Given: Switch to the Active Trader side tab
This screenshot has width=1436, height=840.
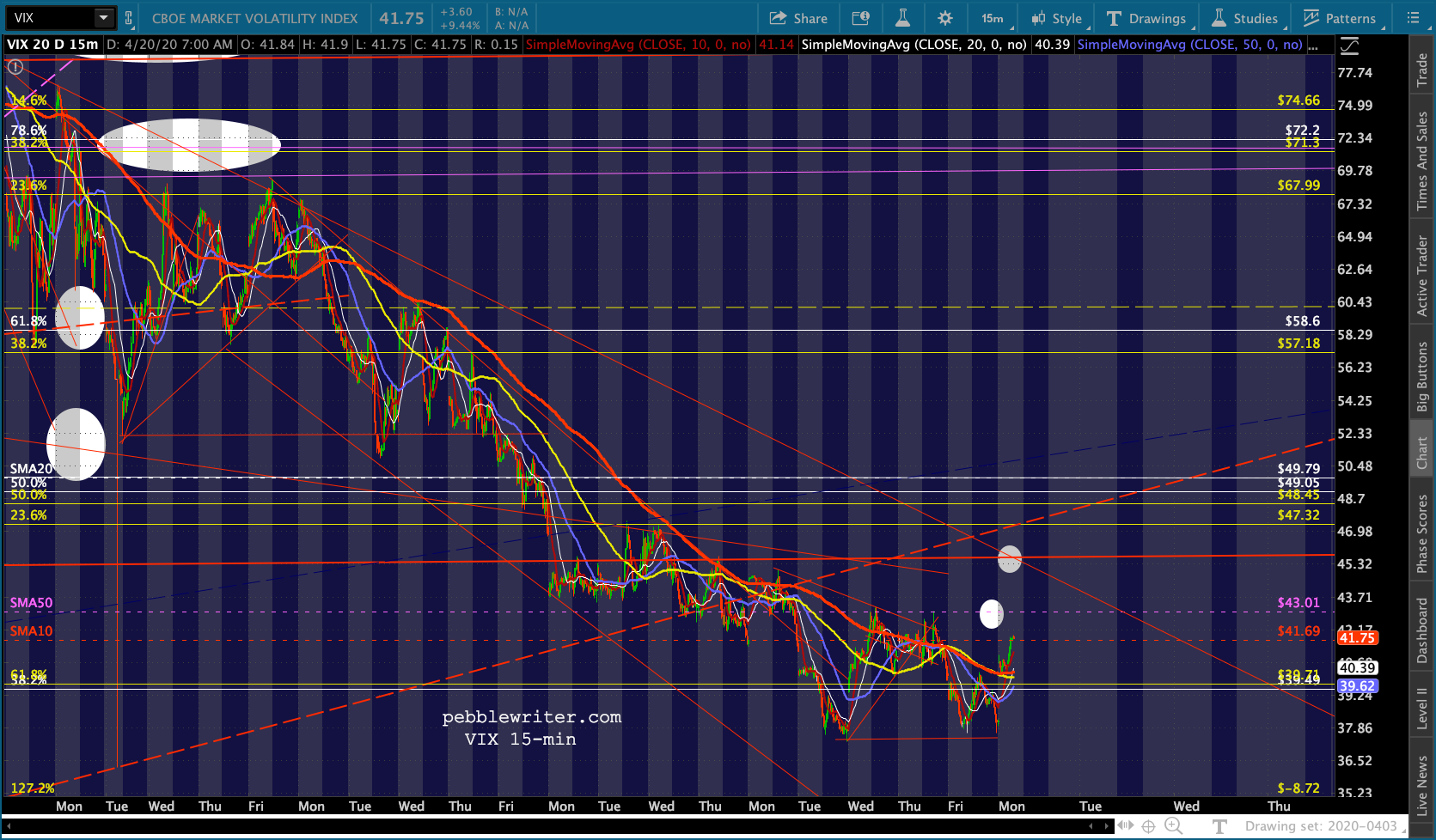Looking at the screenshot, I should point(1422,275).
